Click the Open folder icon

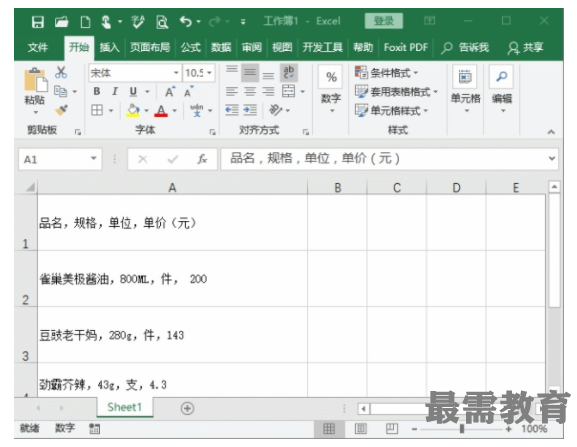pyautogui.click(x=62, y=22)
